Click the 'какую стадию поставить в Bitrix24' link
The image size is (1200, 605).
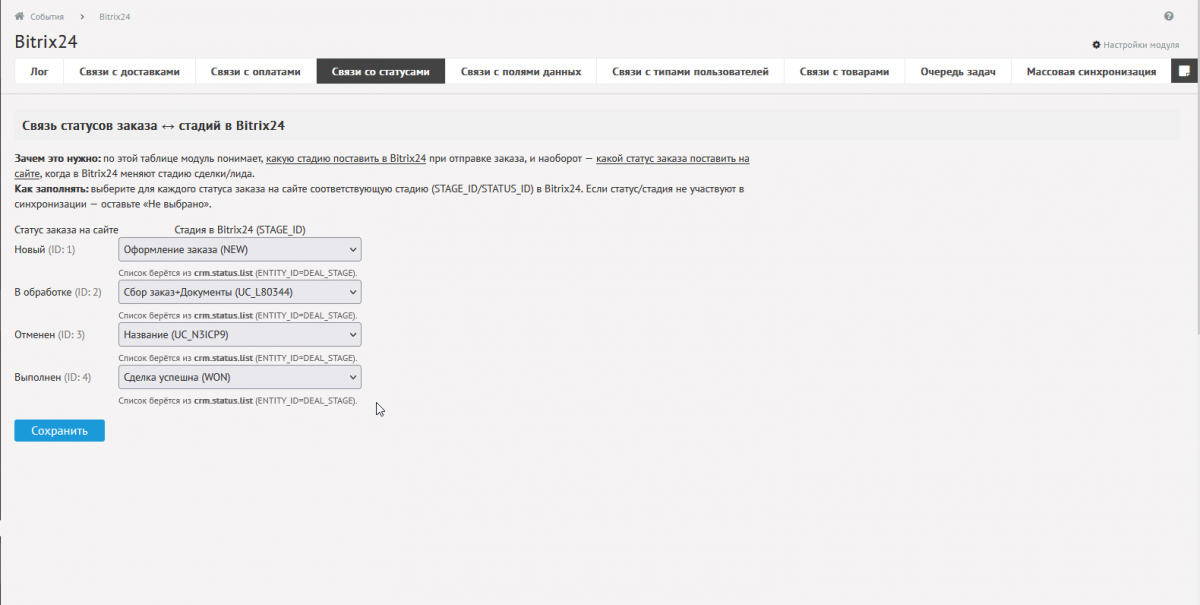346,158
